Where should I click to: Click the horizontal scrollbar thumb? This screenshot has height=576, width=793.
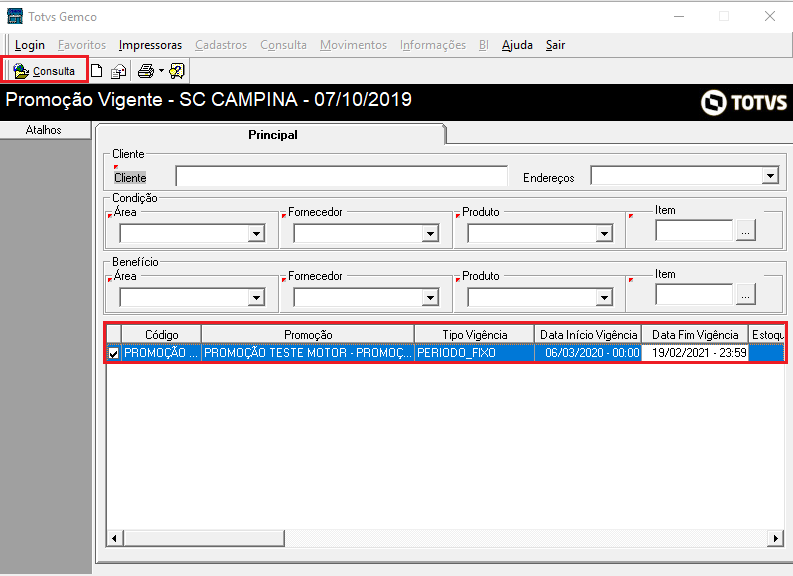pos(204,539)
